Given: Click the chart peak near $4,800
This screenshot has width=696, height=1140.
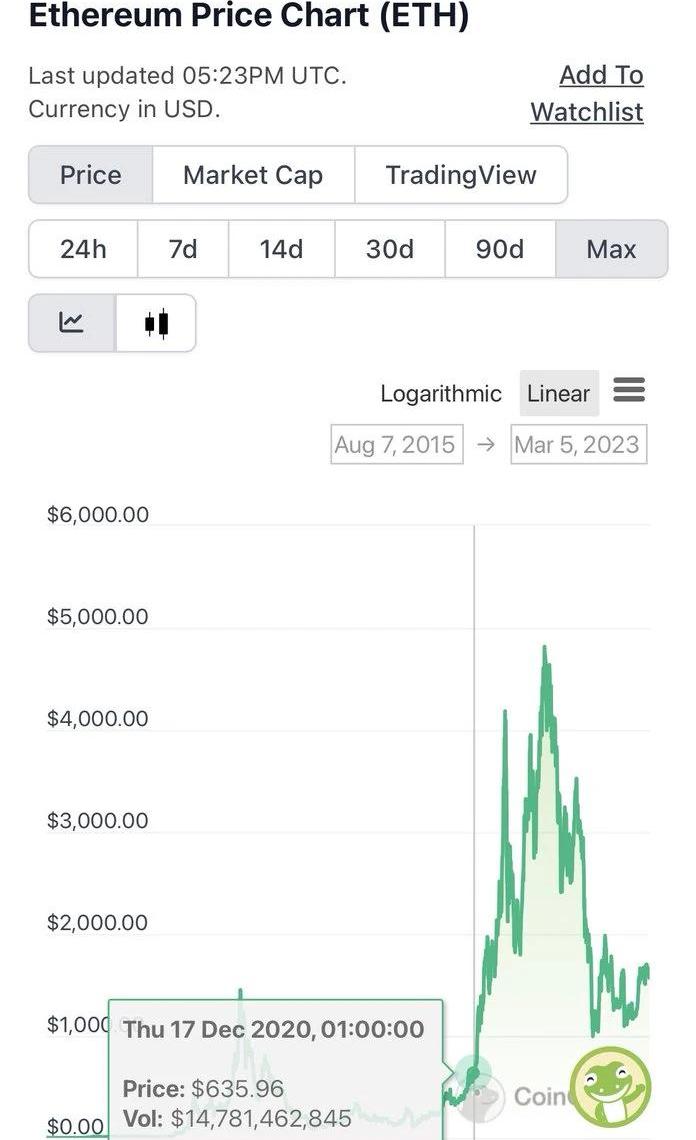Looking at the screenshot, I should pos(545,648).
